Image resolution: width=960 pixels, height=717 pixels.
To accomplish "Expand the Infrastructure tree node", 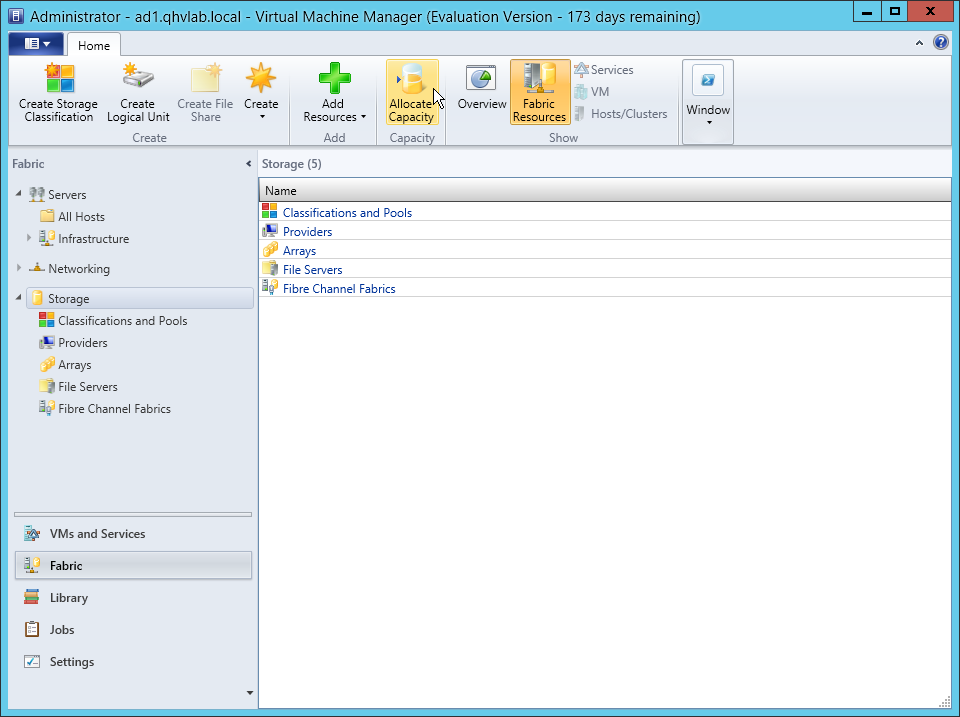I will (30, 238).
